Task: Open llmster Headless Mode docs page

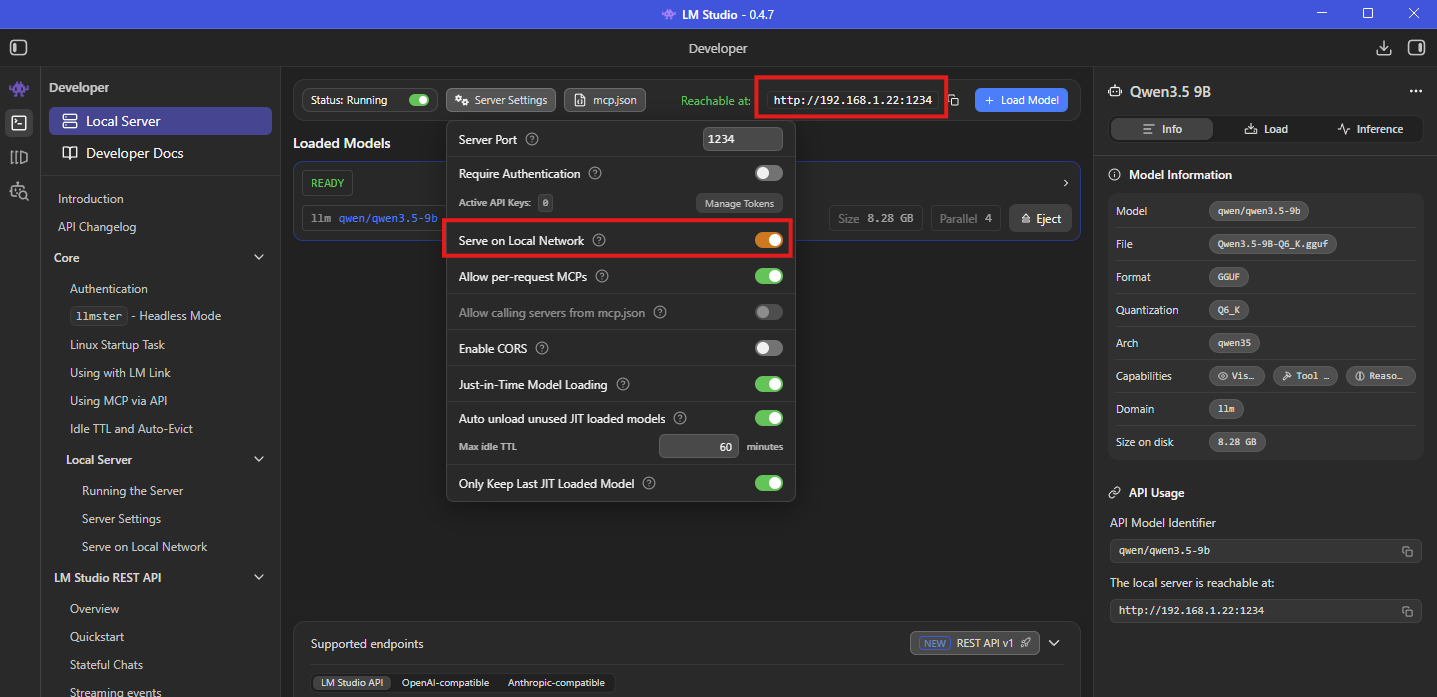Action: coord(146,316)
